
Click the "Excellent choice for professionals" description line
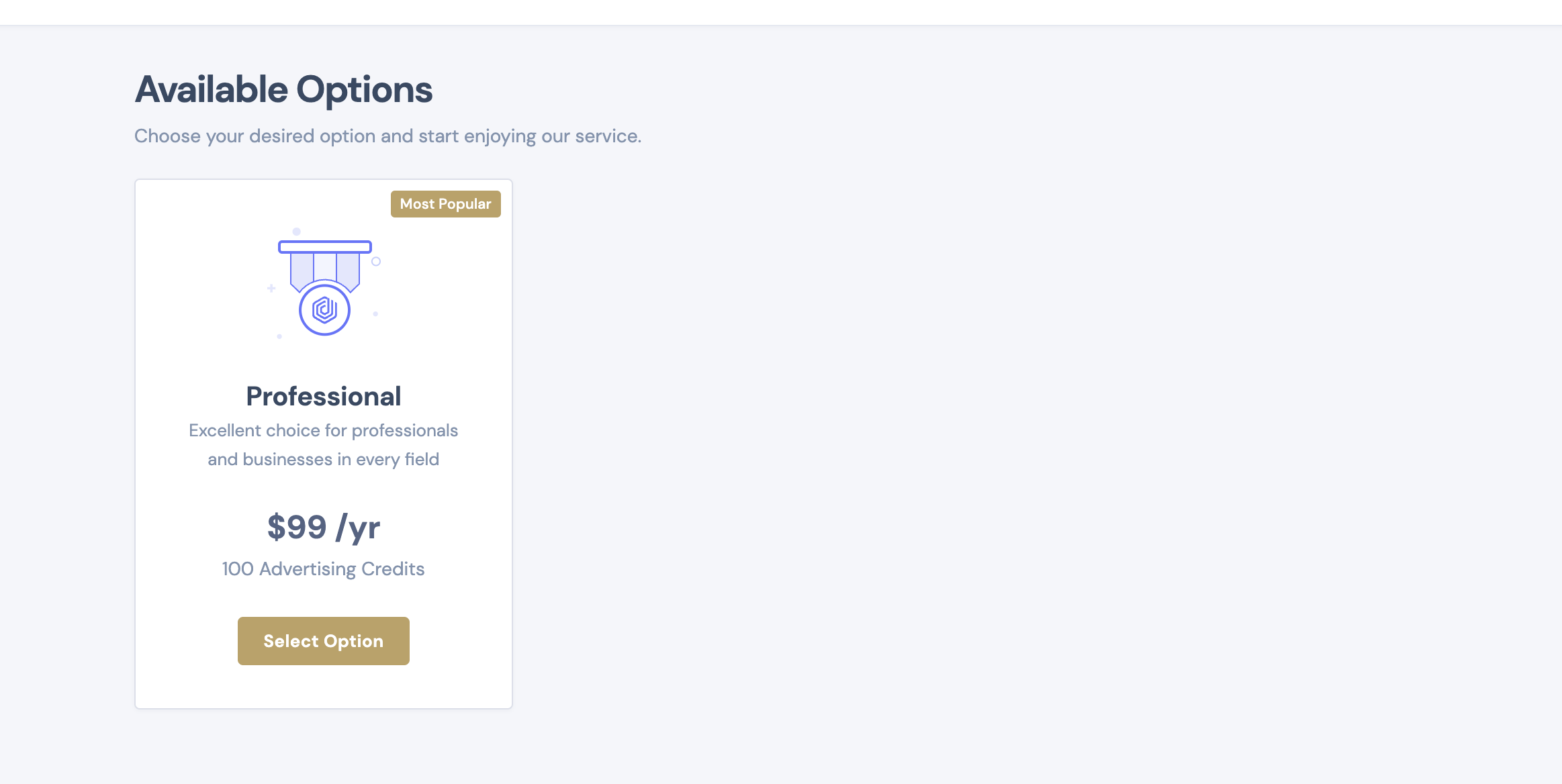point(323,430)
